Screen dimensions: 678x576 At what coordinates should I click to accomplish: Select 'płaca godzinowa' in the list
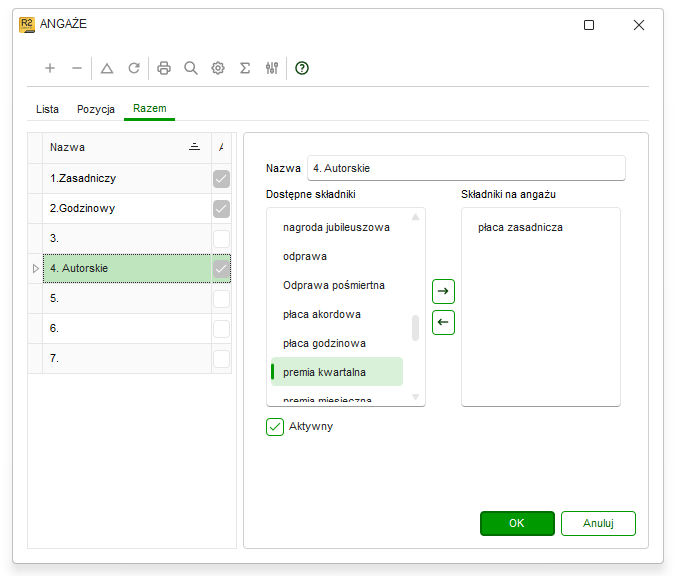pos(336,343)
